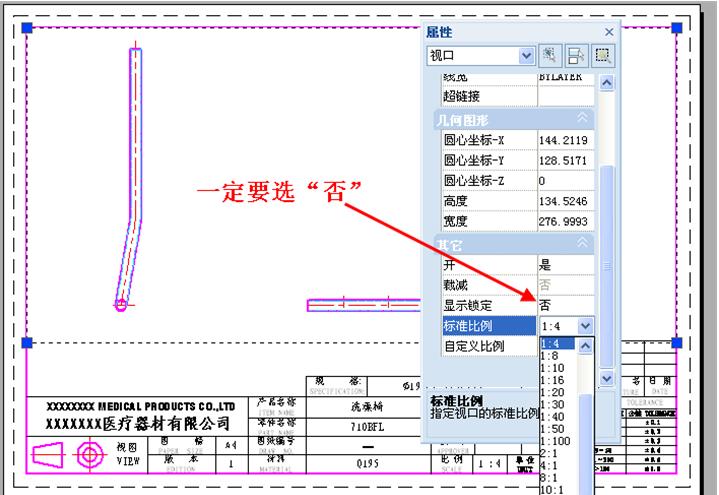The image size is (719, 495).
Task: Click the trapezoid projection symbol in title block
Action: [x=48, y=455]
